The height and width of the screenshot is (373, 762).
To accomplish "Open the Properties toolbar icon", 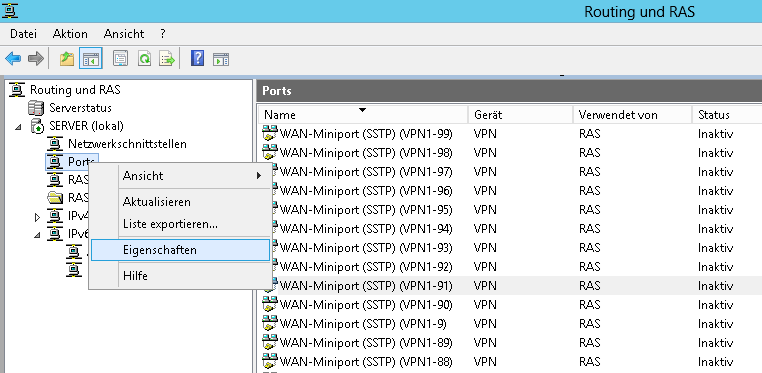I will pos(121,59).
